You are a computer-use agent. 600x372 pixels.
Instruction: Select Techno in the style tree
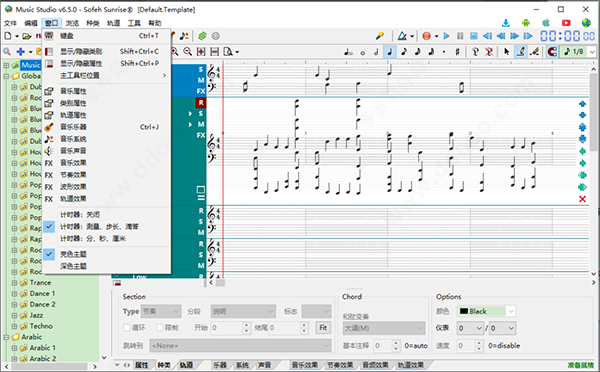[x=41, y=326]
